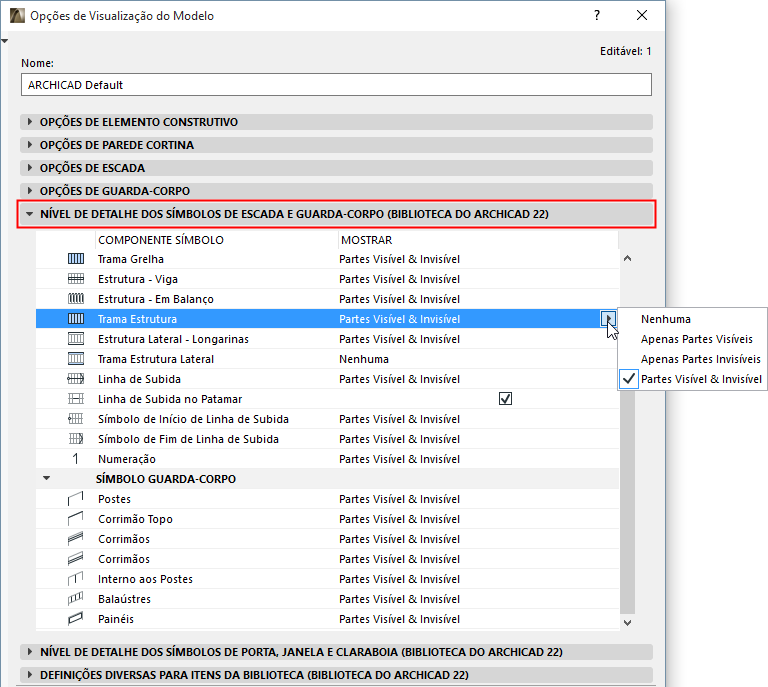Select the Postes row label
768x687 pixels.
click(x=114, y=499)
